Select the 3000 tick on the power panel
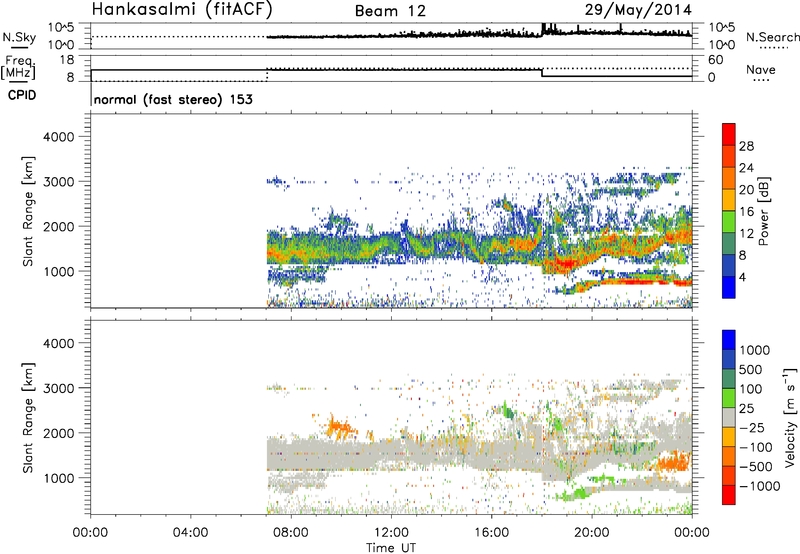Screen dimensions: 800x554 (58, 182)
